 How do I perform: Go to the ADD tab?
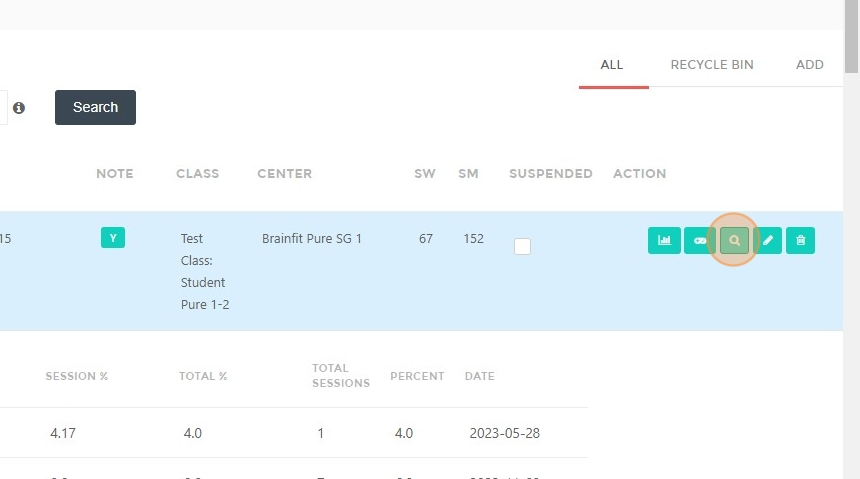tap(810, 65)
